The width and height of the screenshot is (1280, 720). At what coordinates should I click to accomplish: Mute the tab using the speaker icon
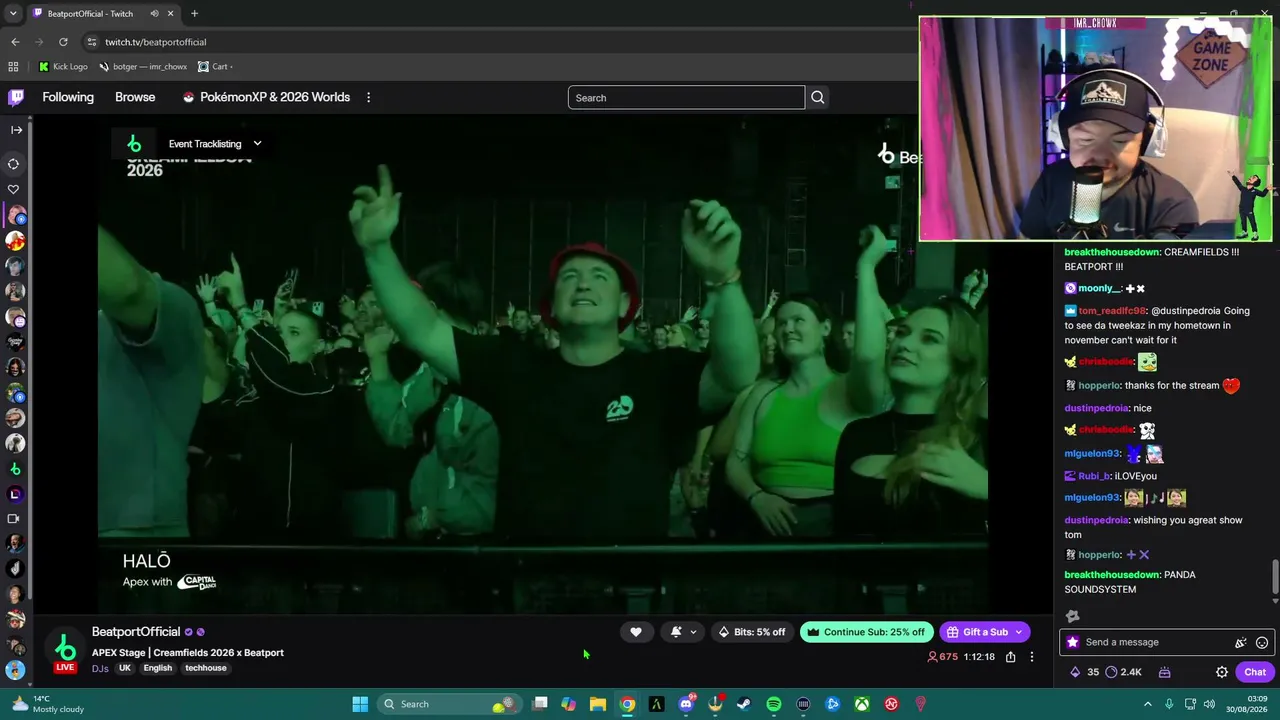[x=154, y=14]
